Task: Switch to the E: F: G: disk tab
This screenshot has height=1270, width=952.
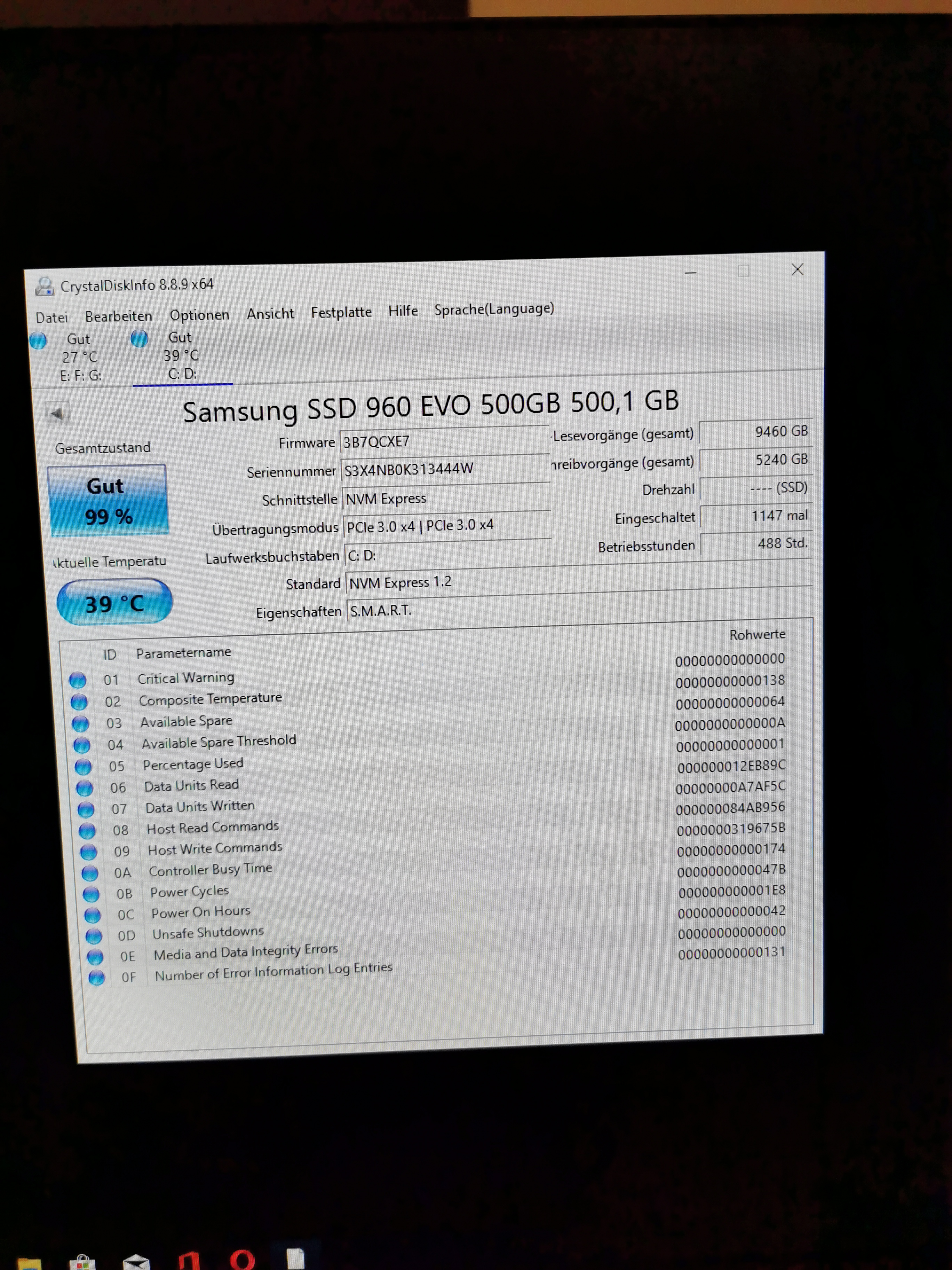Action: point(80,358)
